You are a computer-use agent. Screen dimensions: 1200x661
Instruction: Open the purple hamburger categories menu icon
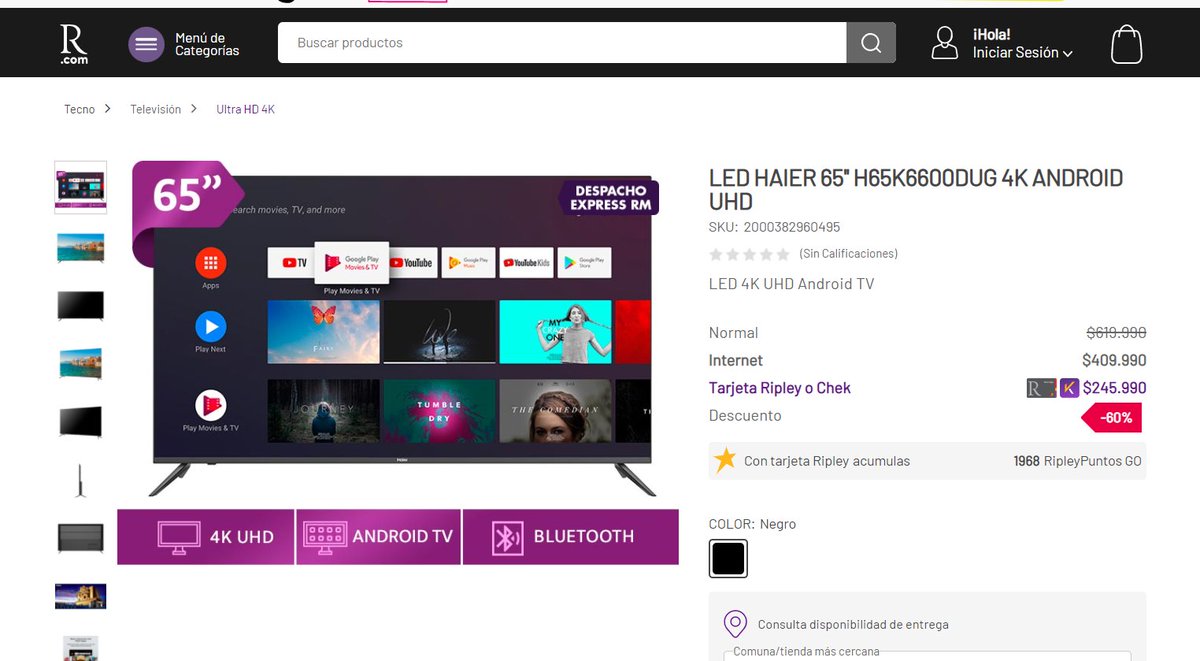click(146, 44)
